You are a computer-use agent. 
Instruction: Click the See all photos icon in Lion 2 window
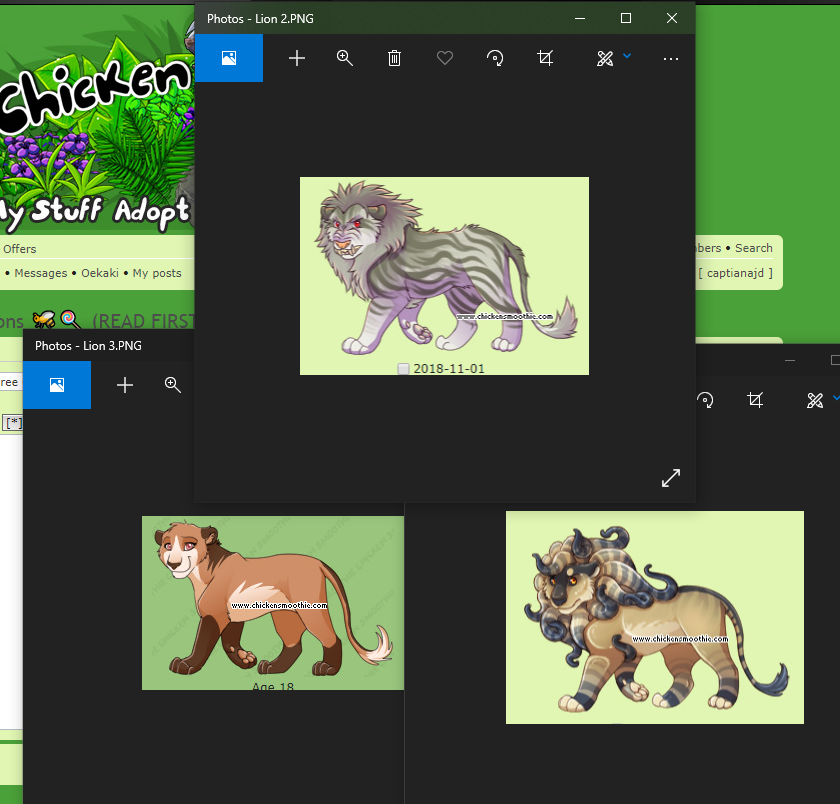[229, 58]
